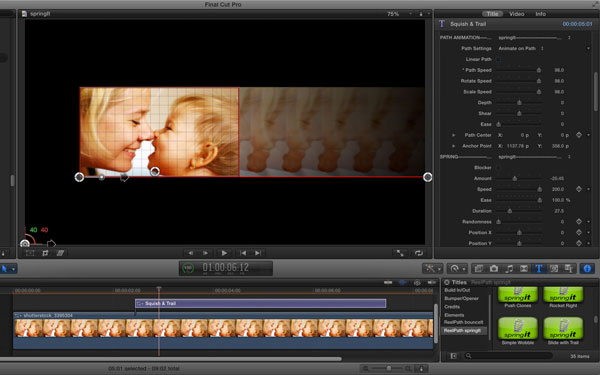Jump to previous edit point
This screenshot has height=375, width=600.
(243, 253)
